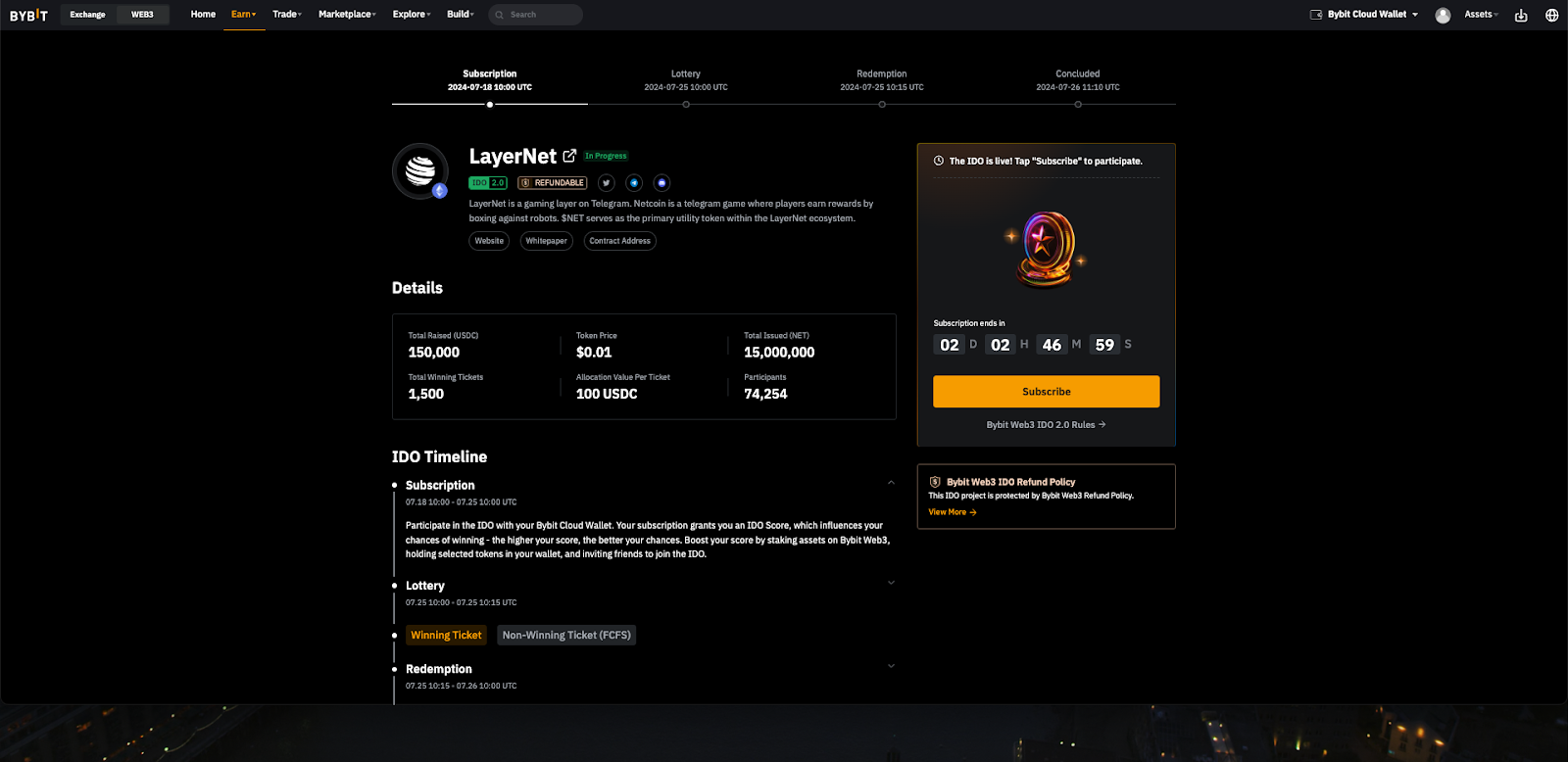Click the Subscription ends in label
This screenshot has height=762, width=1568.
(x=969, y=323)
